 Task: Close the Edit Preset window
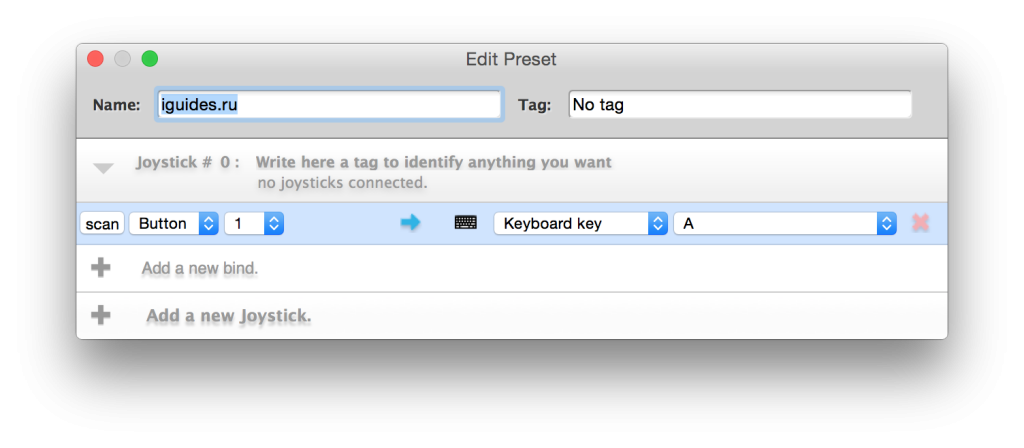(96, 59)
